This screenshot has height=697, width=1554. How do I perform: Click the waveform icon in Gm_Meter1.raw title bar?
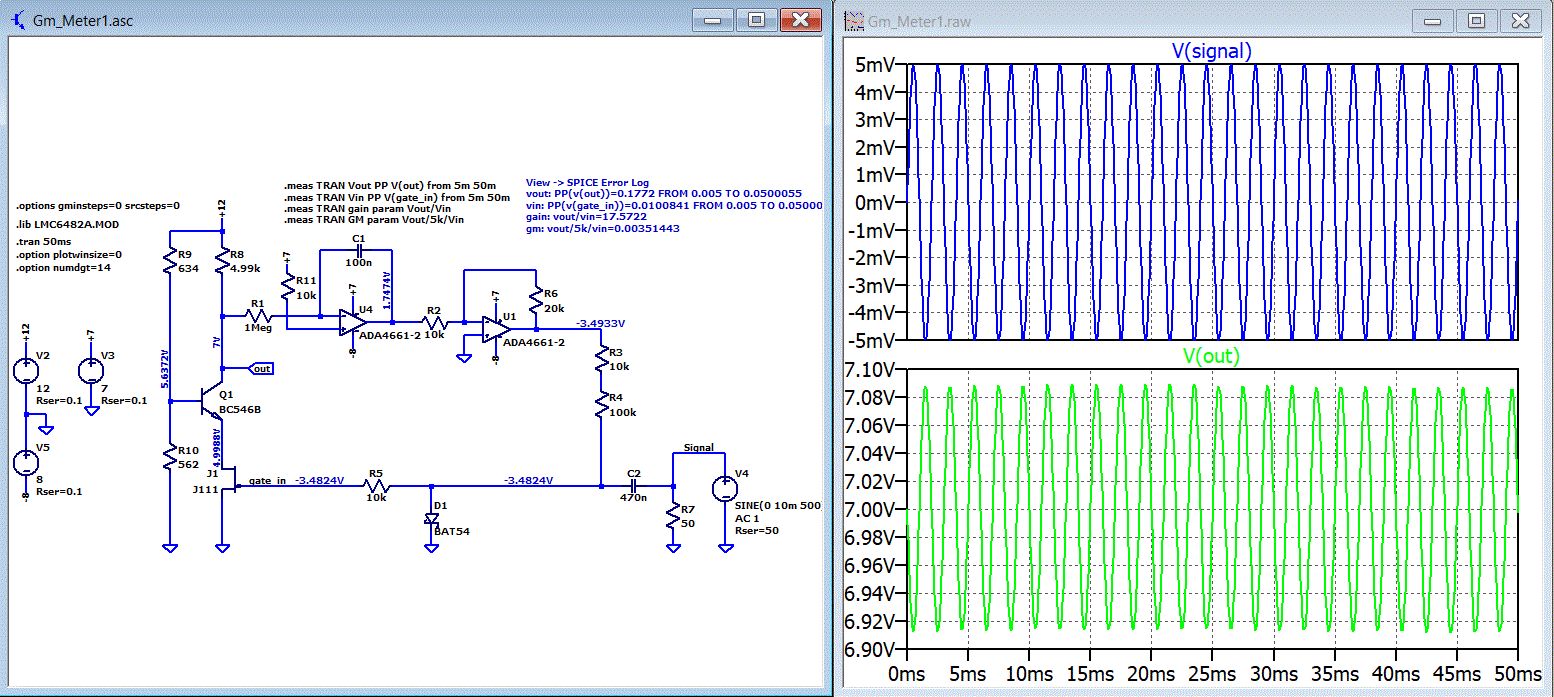(x=854, y=21)
